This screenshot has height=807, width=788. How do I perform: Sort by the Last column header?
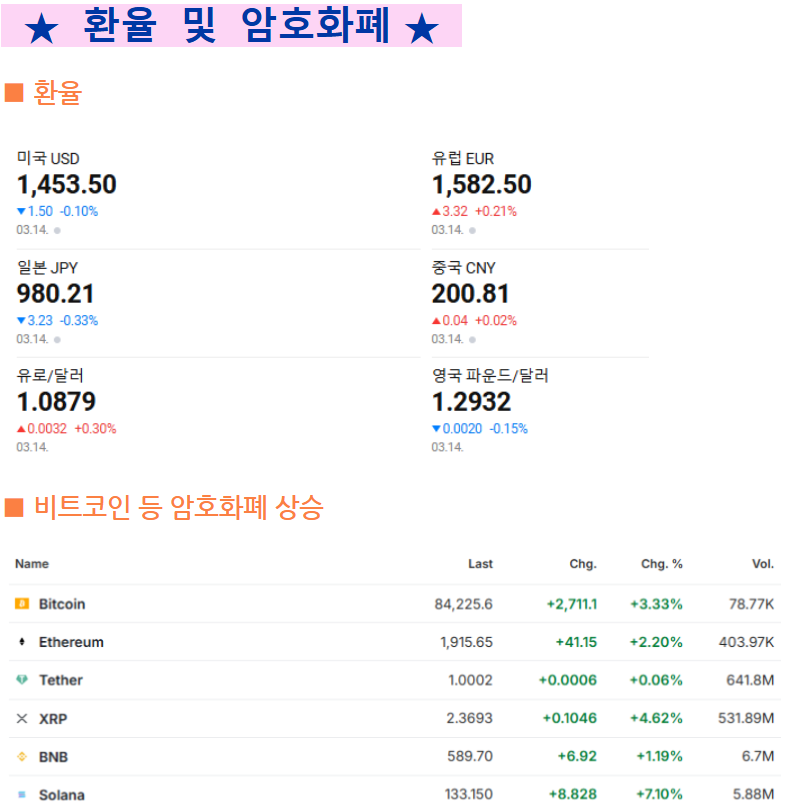point(480,564)
